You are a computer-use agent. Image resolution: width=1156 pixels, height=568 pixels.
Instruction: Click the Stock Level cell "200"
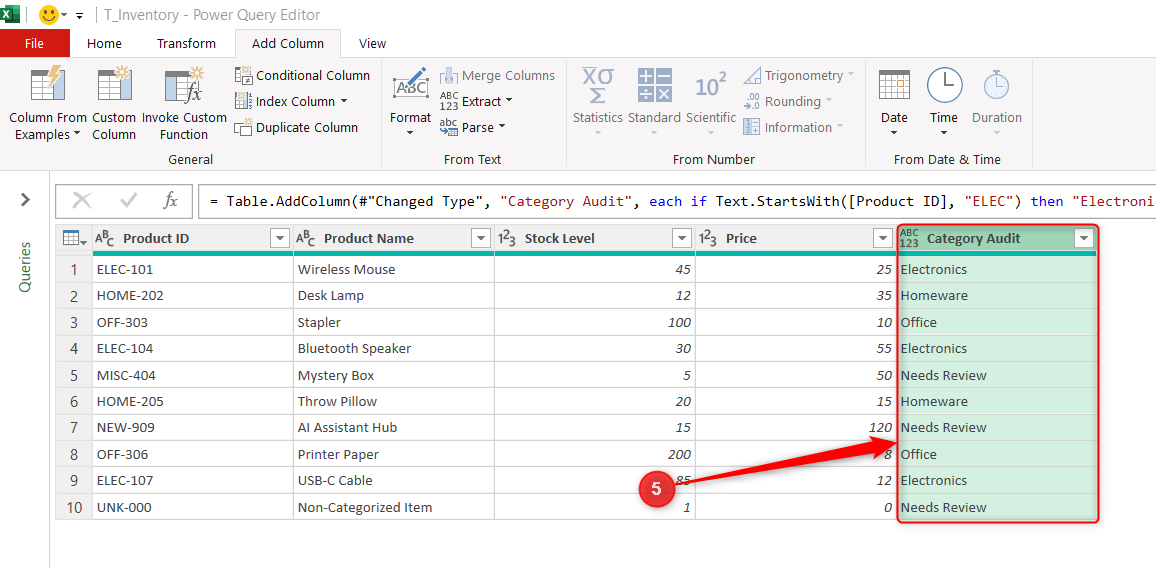point(595,454)
